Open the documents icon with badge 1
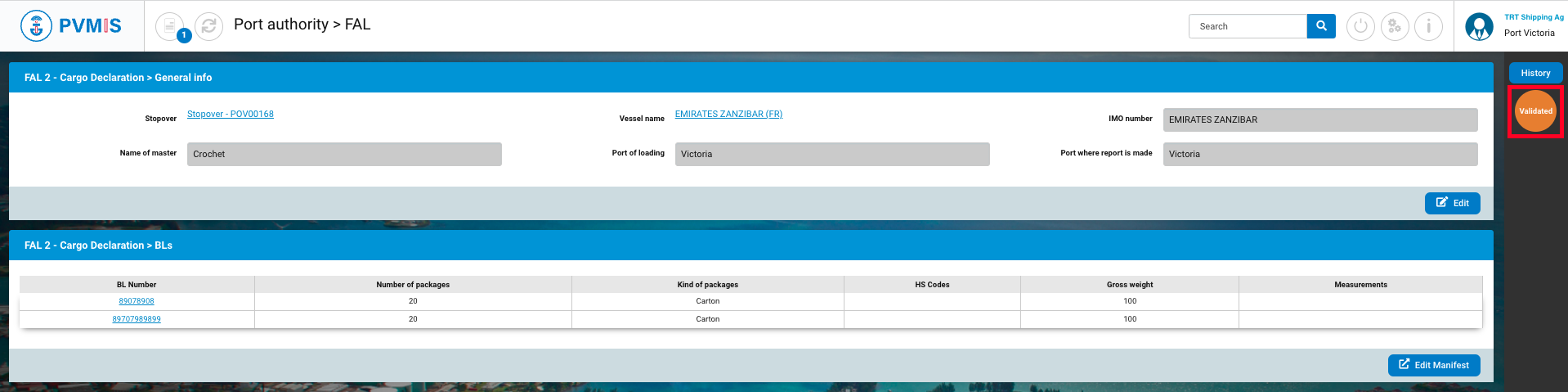 (x=170, y=26)
